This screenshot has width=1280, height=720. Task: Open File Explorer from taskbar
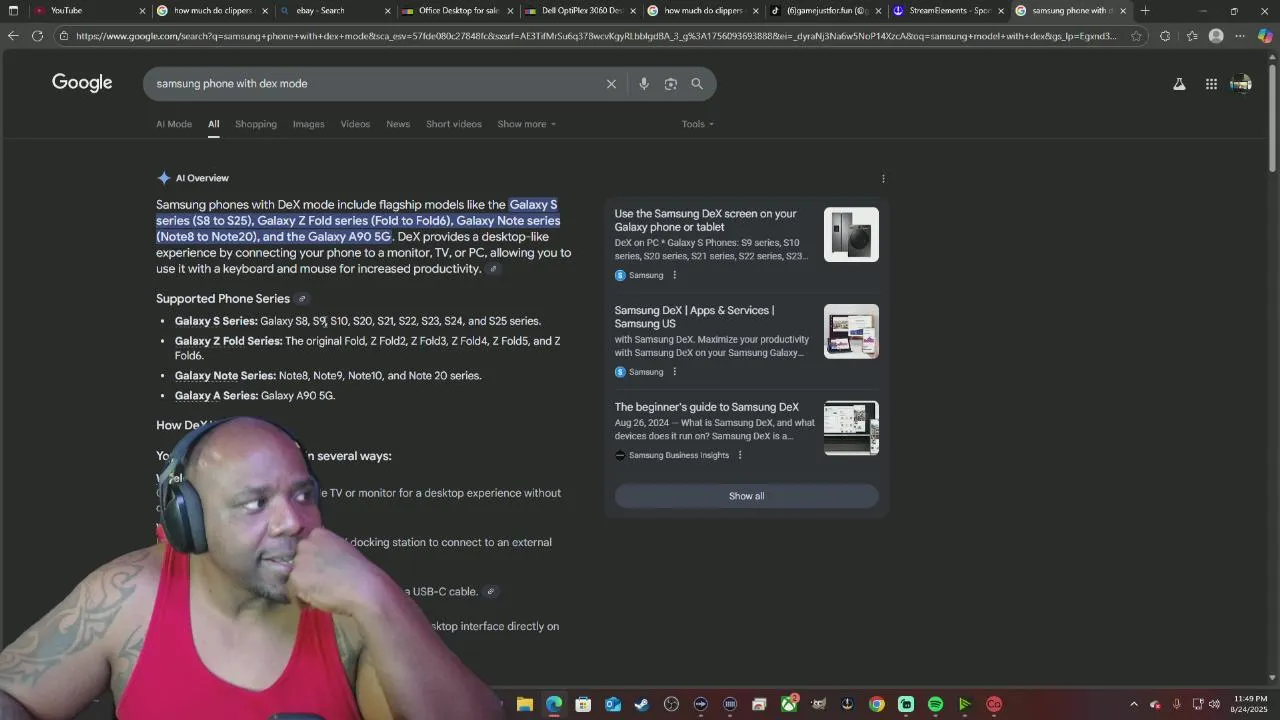pos(525,704)
